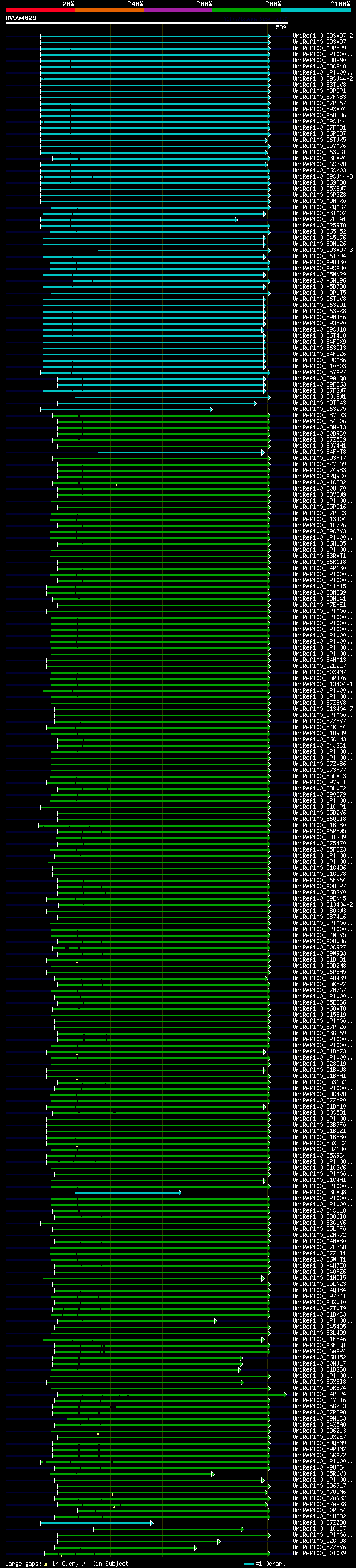Select hit label UniRef100_Q8VZX3
The width and height of the screenshot is (356, 1568).
pyautogui.click(x=319, y=415)
